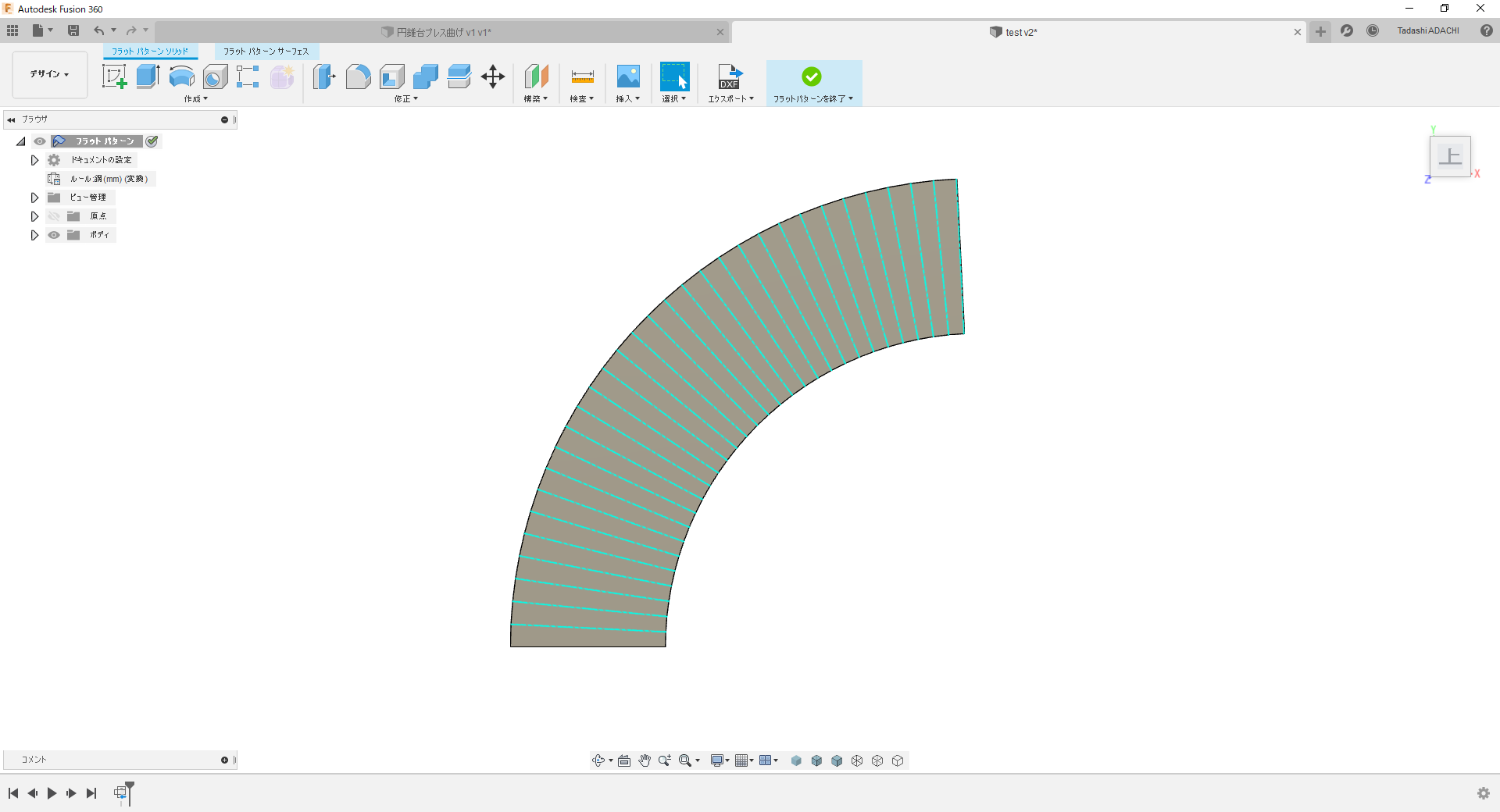Select the Move/Copy arrows tool
Screen dimensions: 1500x812
click(x=493, y=77)
